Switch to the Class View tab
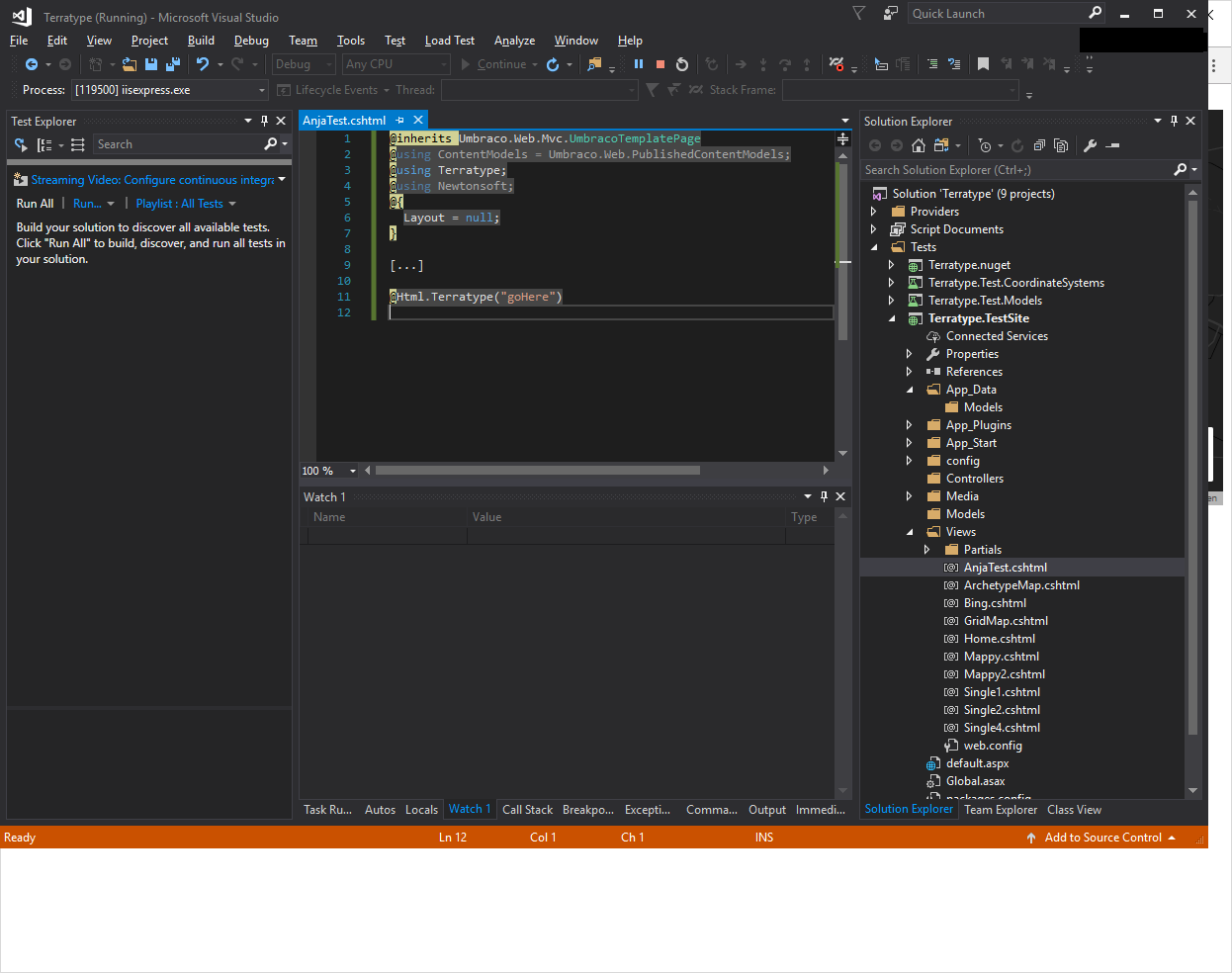The height and width of the screenshot is (973, 1232). click(x=1074, y=809)
